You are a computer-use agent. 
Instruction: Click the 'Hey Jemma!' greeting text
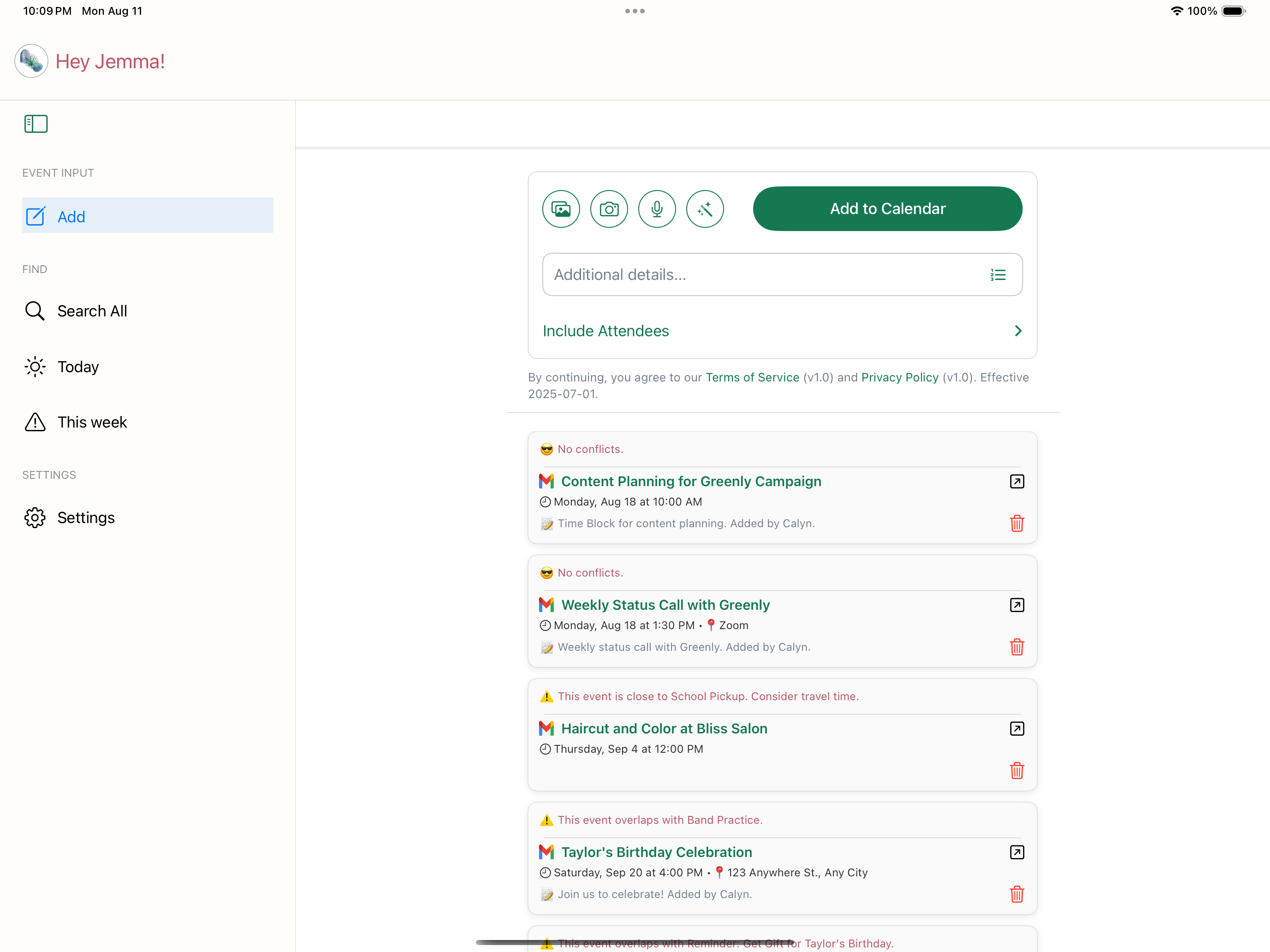pyautogui.click(x=110, y=61)
